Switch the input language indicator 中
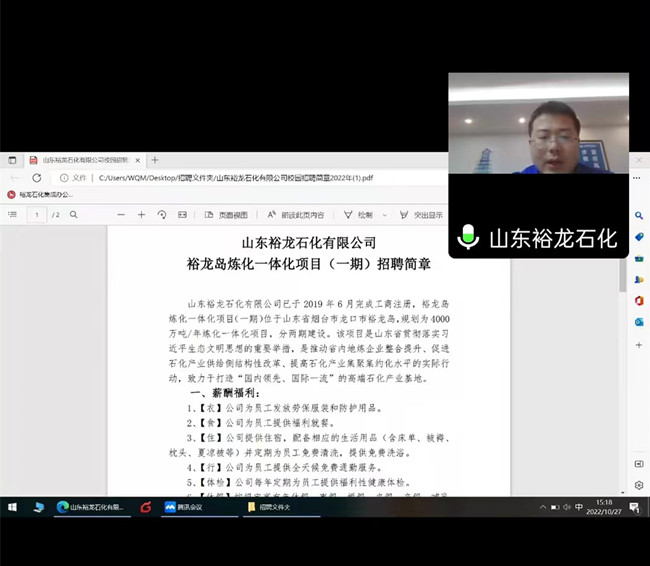 tap(580, 507)
